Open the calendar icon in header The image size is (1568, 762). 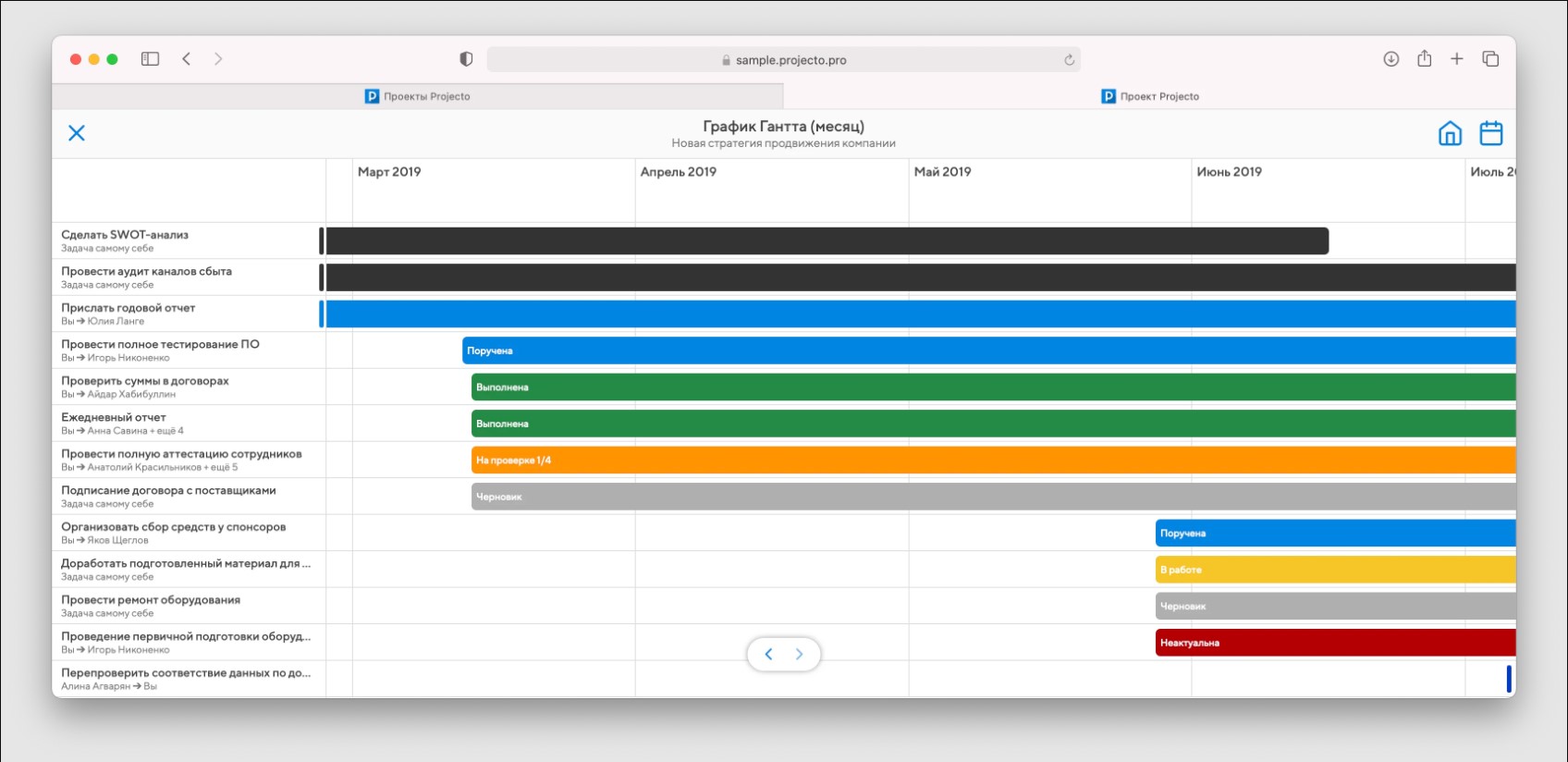point(1490,133)
